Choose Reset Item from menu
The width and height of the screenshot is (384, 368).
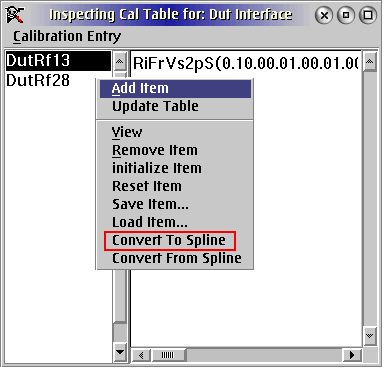(x=147, y=186)
